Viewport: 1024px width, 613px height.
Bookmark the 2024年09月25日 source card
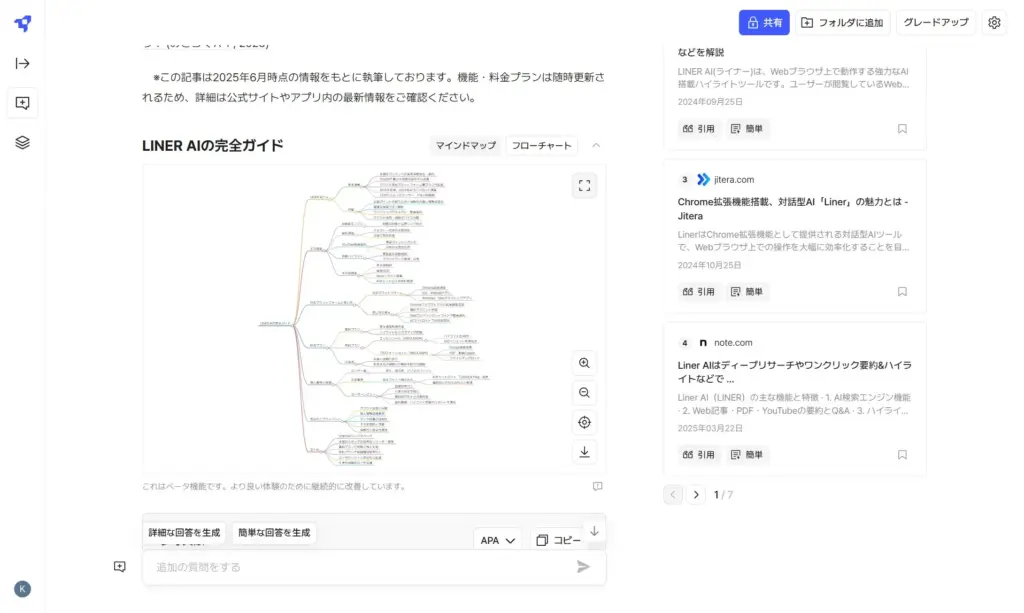click(902, 129)
